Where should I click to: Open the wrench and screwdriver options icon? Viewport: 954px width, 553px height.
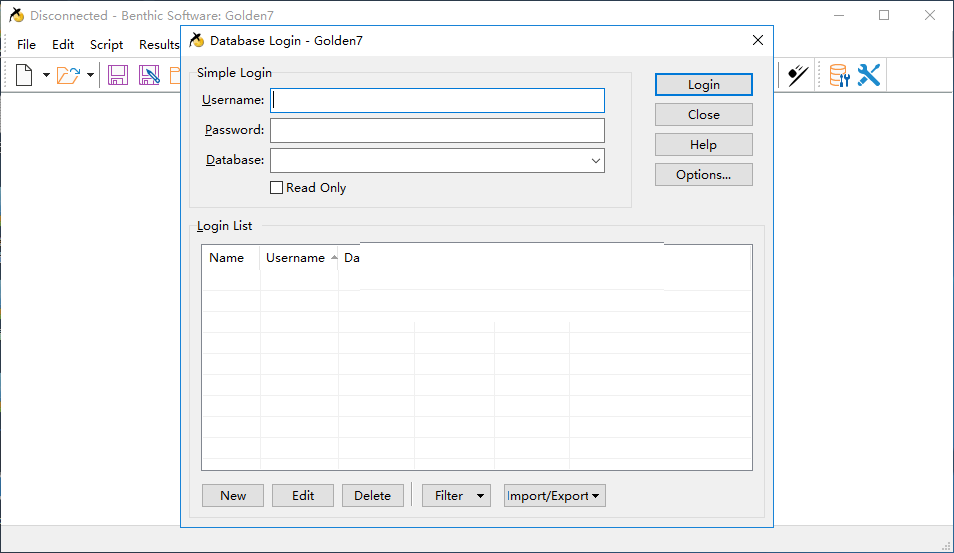(869, 75)
